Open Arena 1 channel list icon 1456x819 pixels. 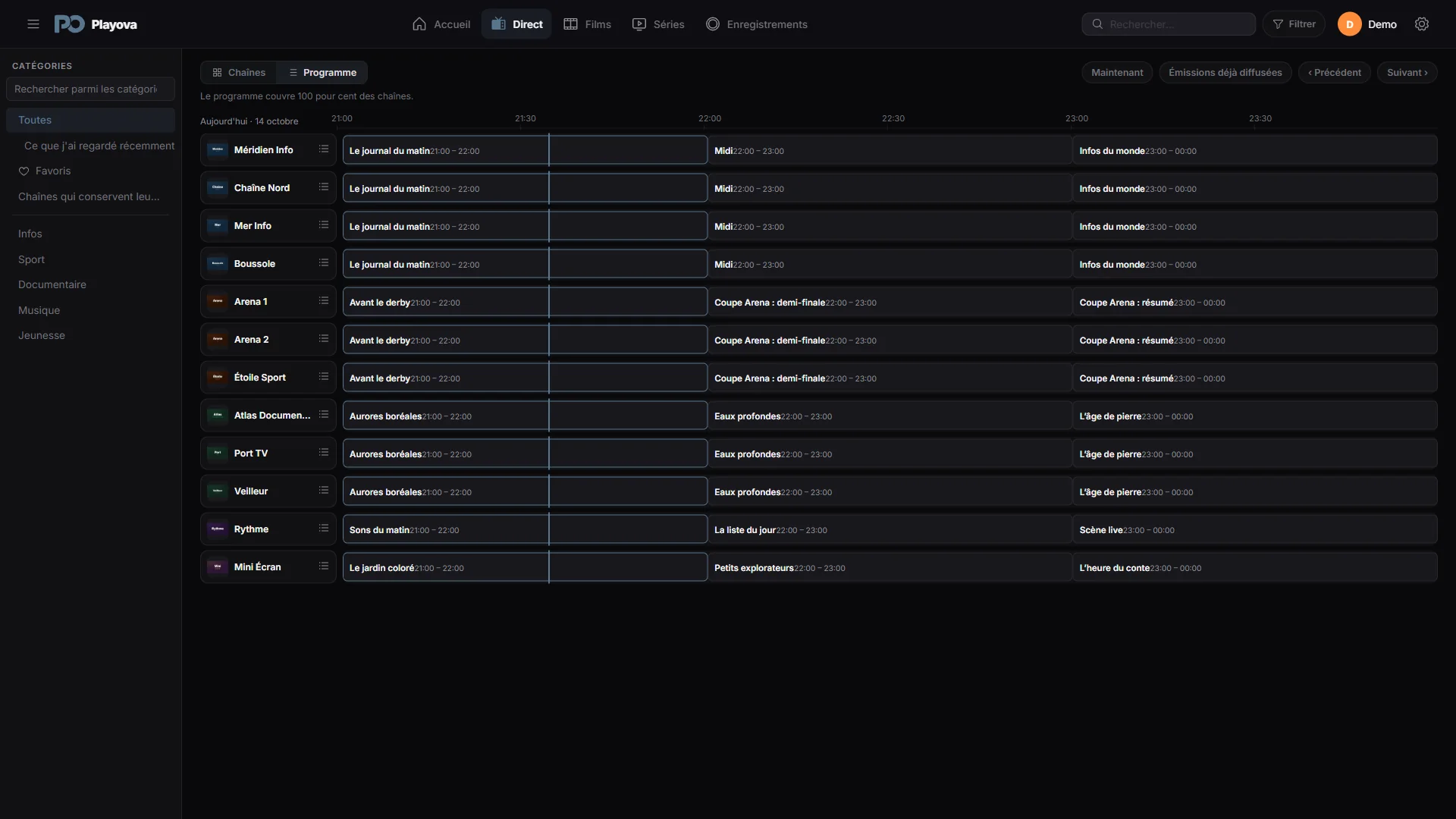click(324, 301)
